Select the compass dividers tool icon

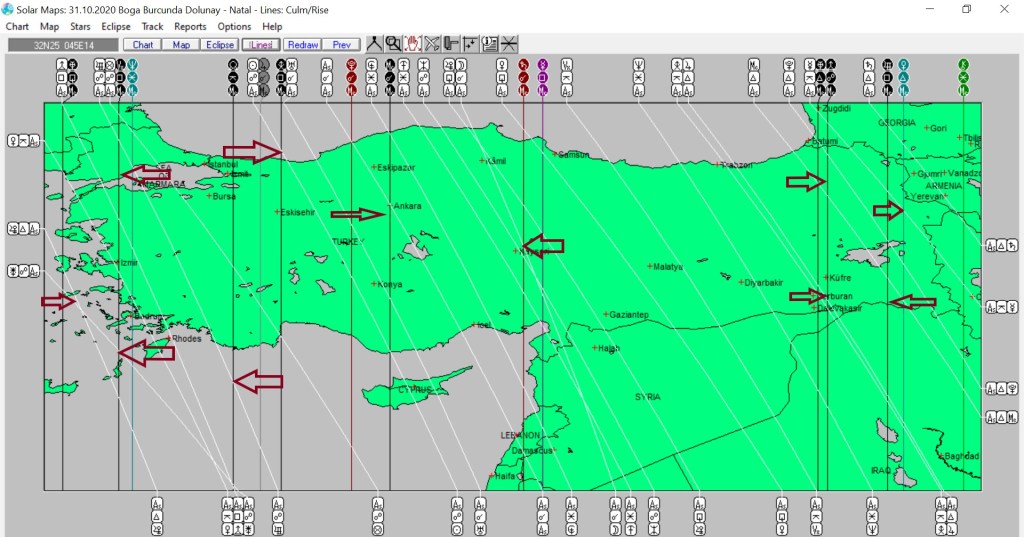[373, 44]
